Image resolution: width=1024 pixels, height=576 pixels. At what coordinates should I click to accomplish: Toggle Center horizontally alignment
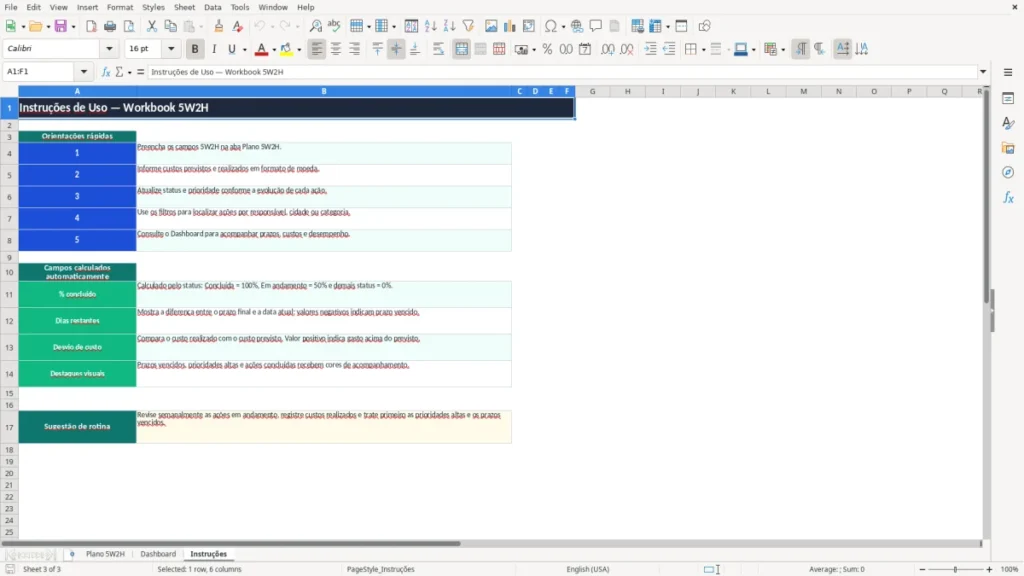pyautogui.click(x=336, y=49)
